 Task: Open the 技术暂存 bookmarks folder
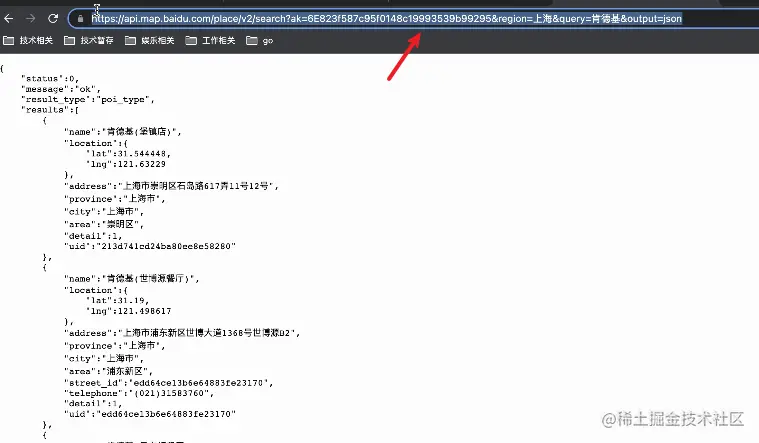coord(89,41)
